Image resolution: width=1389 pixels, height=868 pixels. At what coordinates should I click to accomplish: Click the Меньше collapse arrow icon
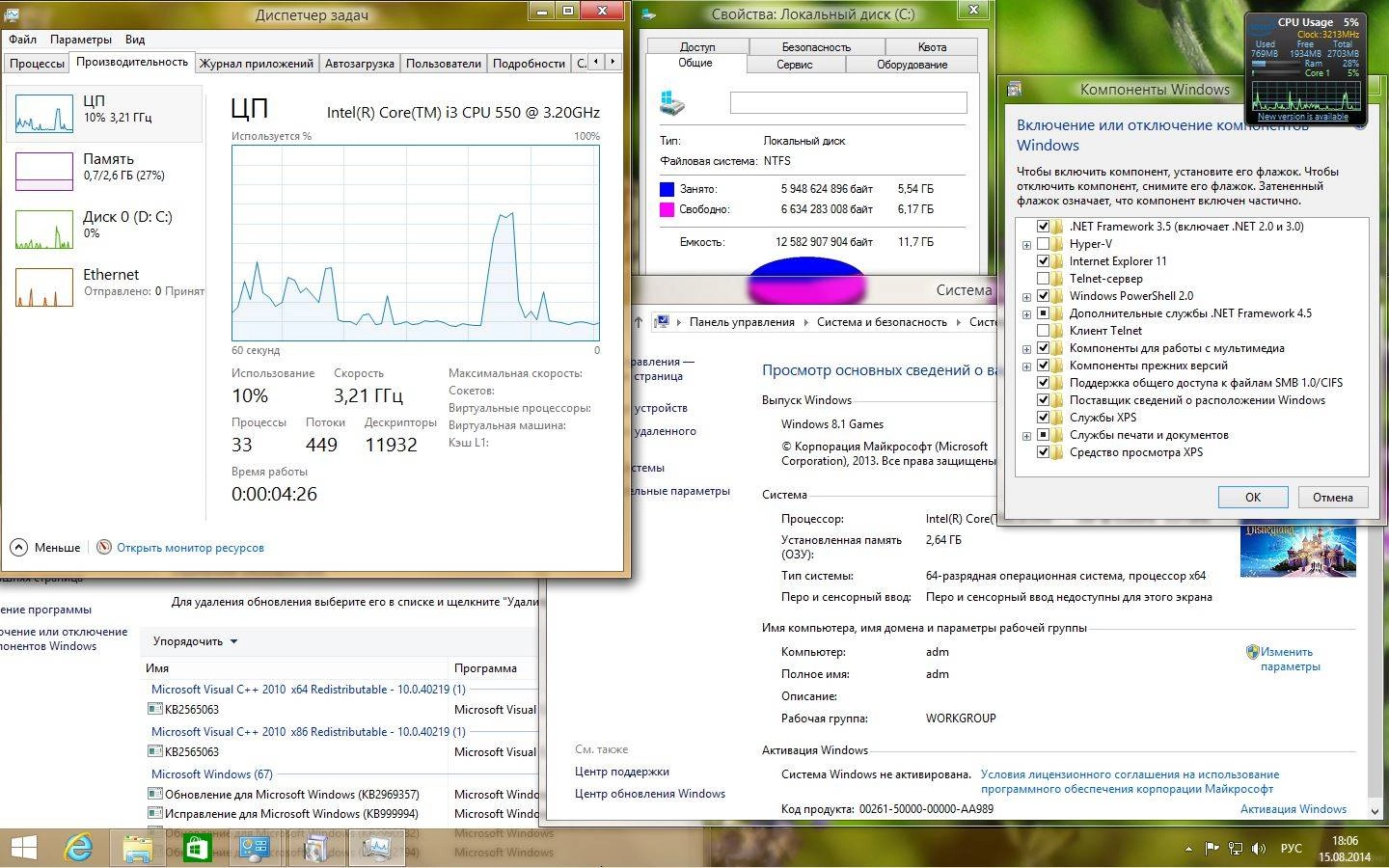tap(18, 547)
